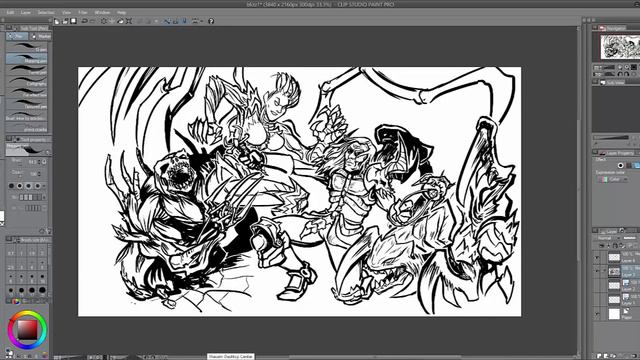Image resolution: width=640 pixels, height=360 pixels.
Task: Click the Open file icon in command bar
Action: pyautogui.click(x=65, y=21)
